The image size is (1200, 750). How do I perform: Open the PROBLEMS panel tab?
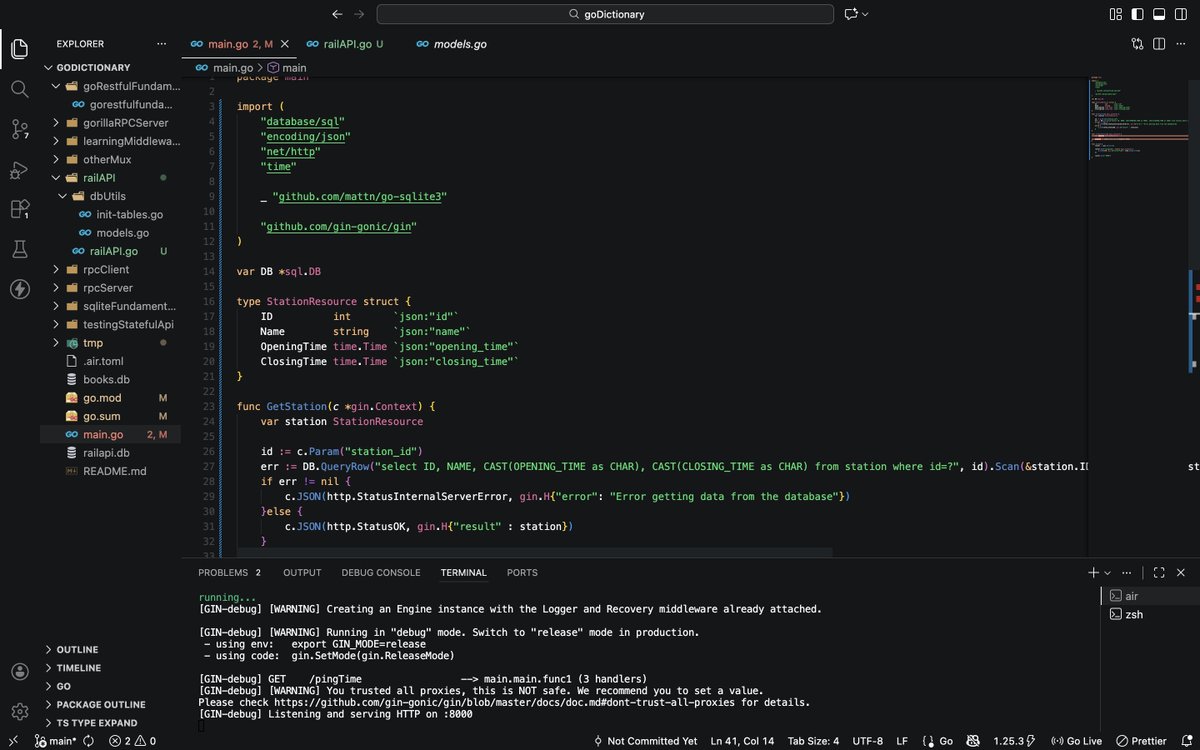pos(229,573)
